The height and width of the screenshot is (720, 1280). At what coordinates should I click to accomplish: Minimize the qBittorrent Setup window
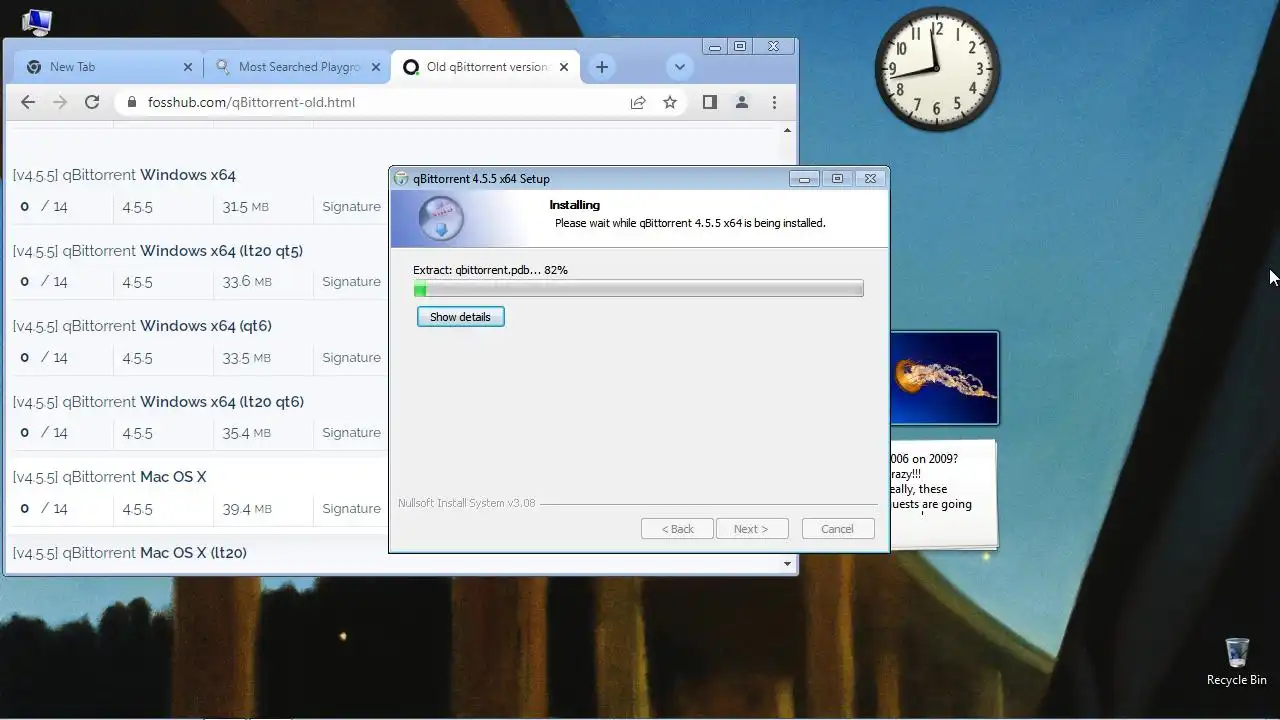pos(804,179)
